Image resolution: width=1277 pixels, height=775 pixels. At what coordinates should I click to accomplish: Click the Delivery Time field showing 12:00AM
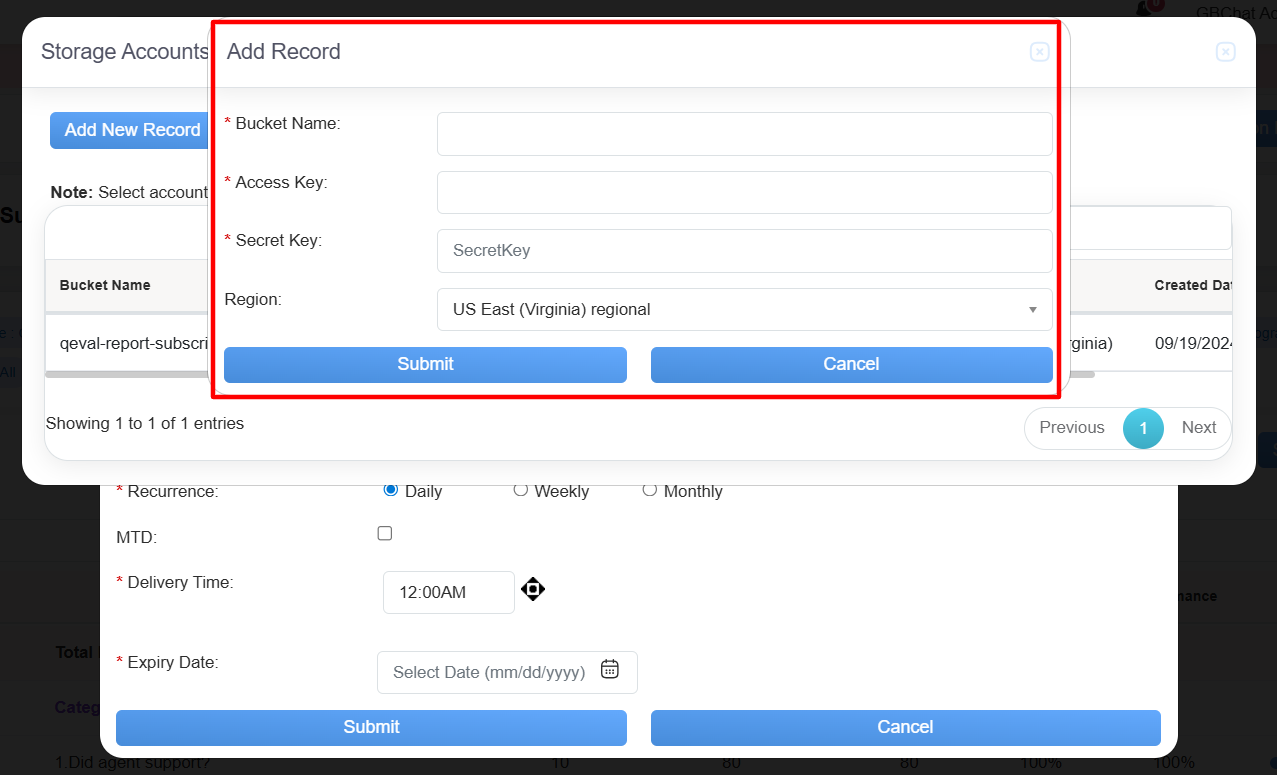coord(448,592)
